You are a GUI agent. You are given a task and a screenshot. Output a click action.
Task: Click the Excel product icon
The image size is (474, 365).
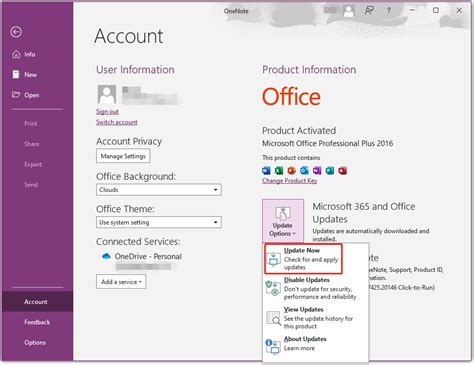click(279, 171)
